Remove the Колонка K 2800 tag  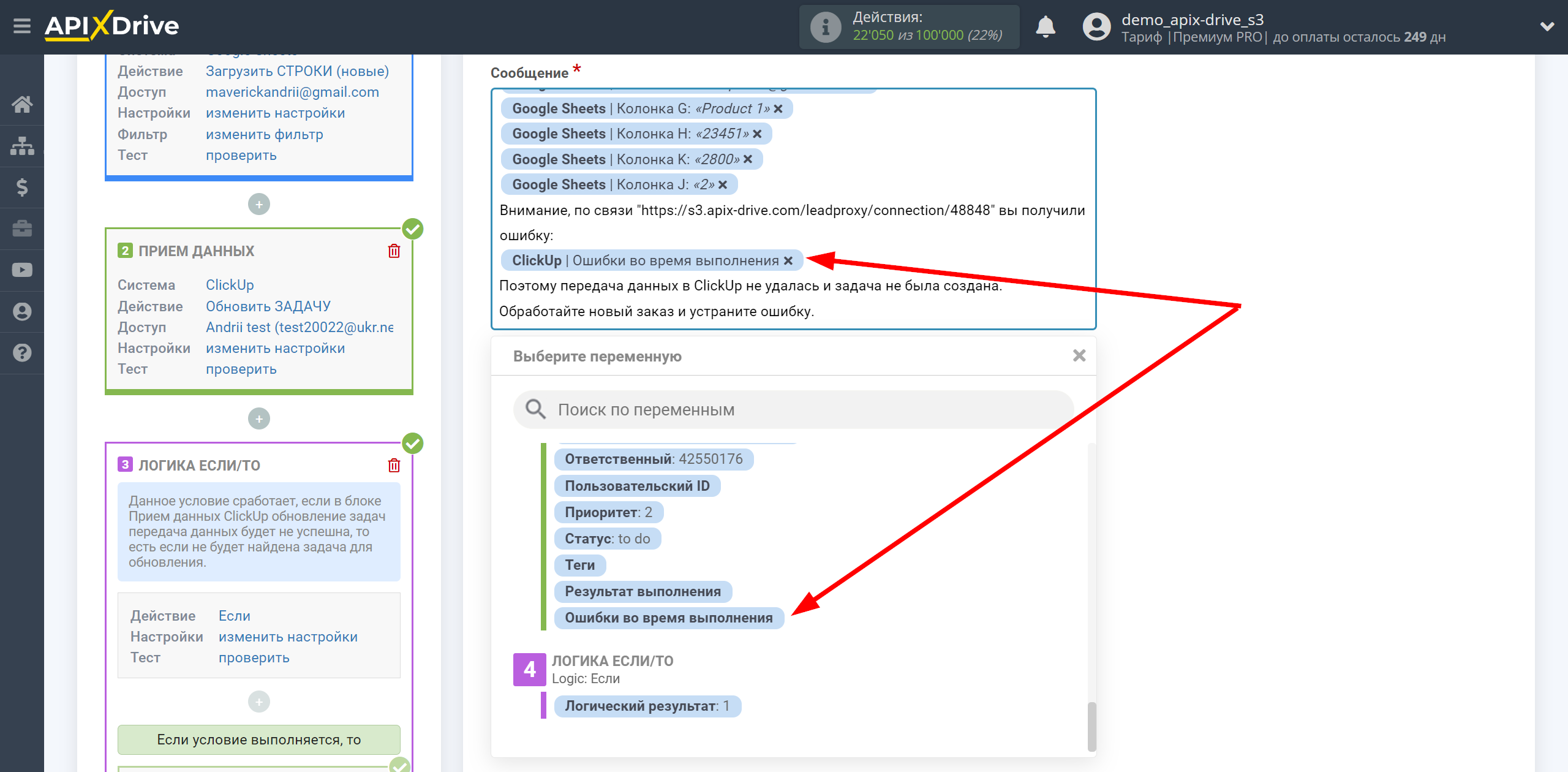pos(748,159)
